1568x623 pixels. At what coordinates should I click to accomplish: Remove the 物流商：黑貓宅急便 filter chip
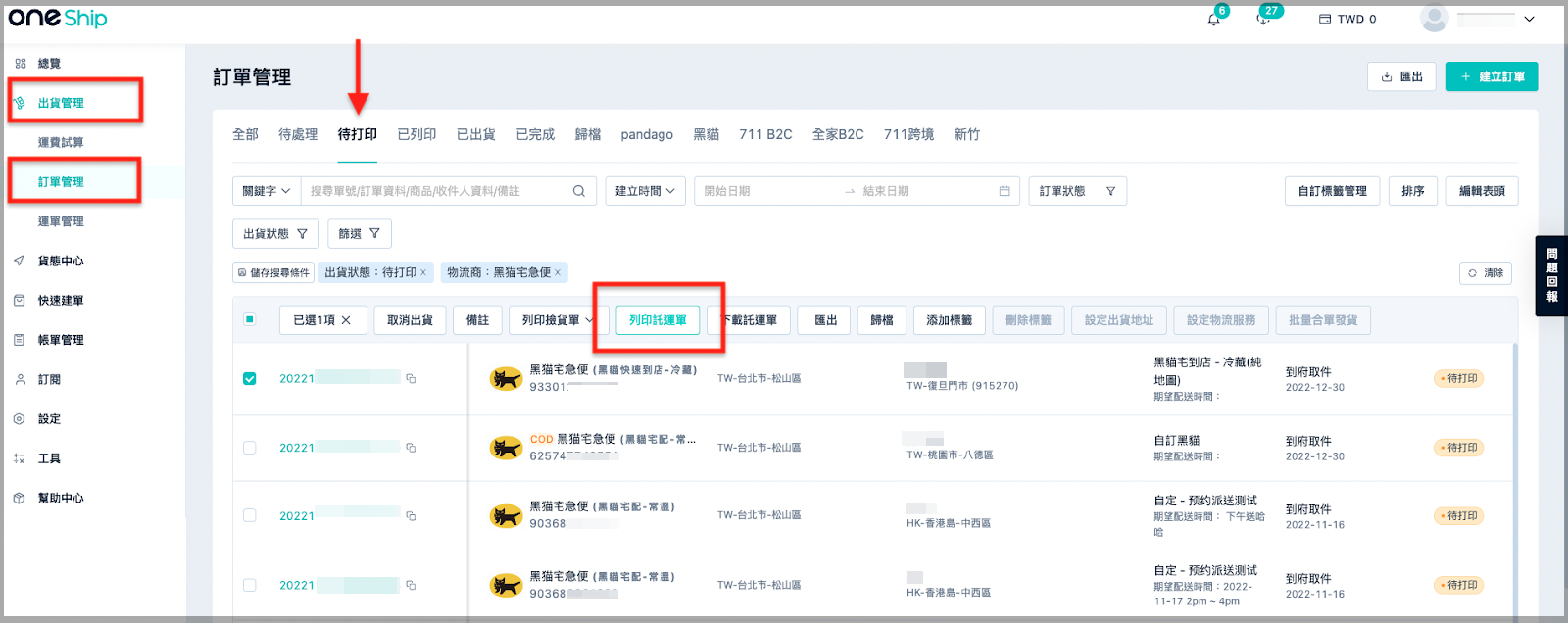click(x=558, y=272)
